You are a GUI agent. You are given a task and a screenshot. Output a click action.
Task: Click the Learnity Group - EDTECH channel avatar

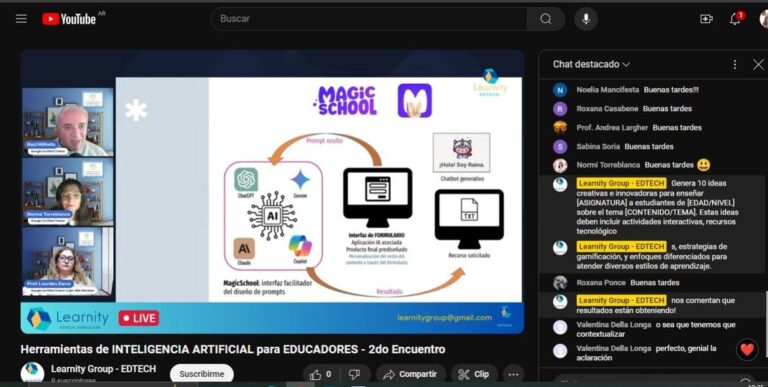(32, 372)
